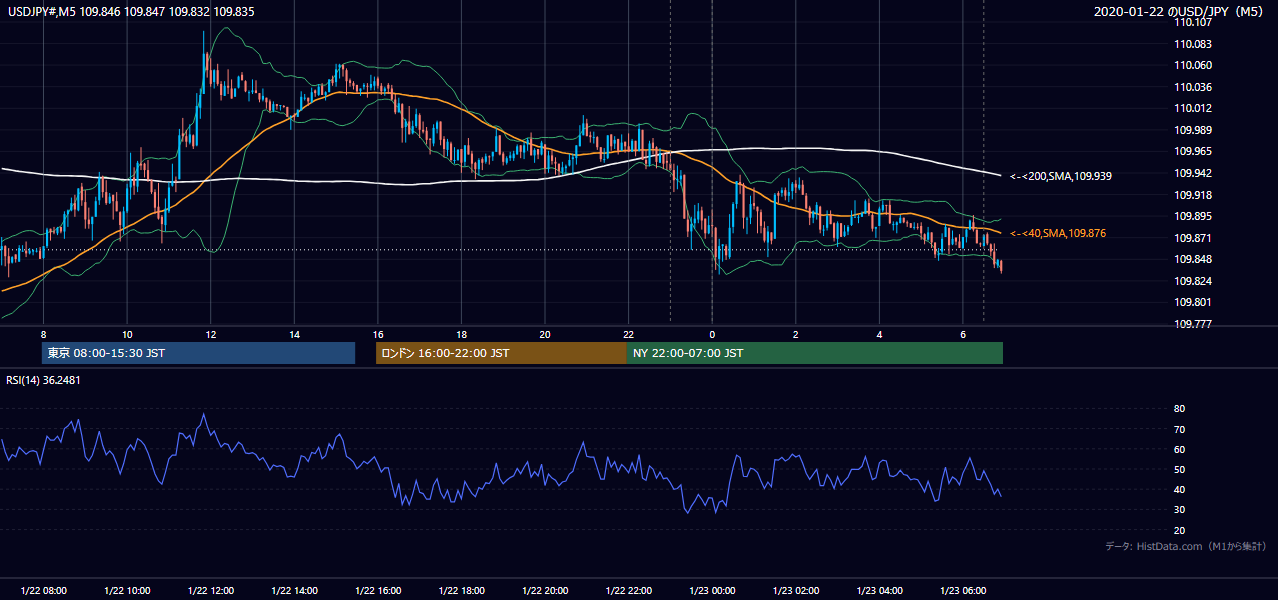Click price level 109.848 on the axis
This screenshot has width=1278, height=600.
coord(1192,259)
